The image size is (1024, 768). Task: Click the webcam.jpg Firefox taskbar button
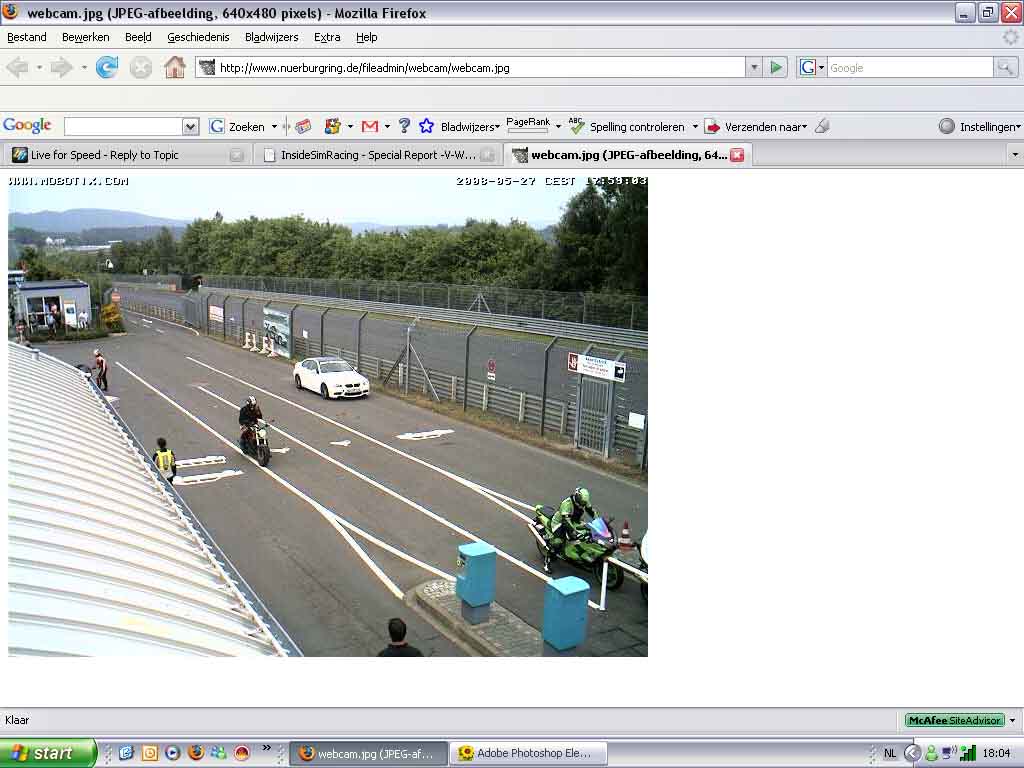tap(369, 753)
